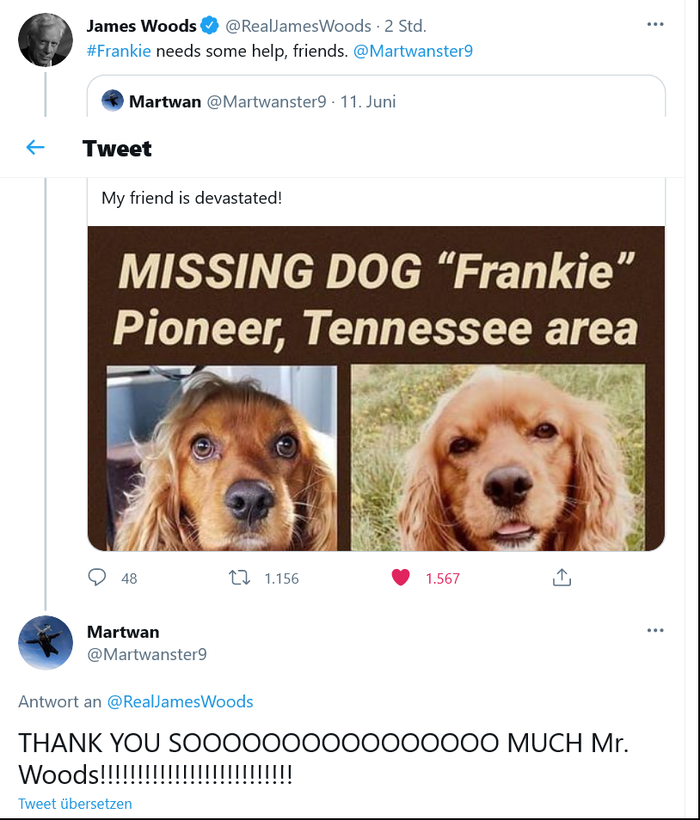Click the retweet icon
The height and width of the screenshot is (820, 700).
(x=239, y=577)
